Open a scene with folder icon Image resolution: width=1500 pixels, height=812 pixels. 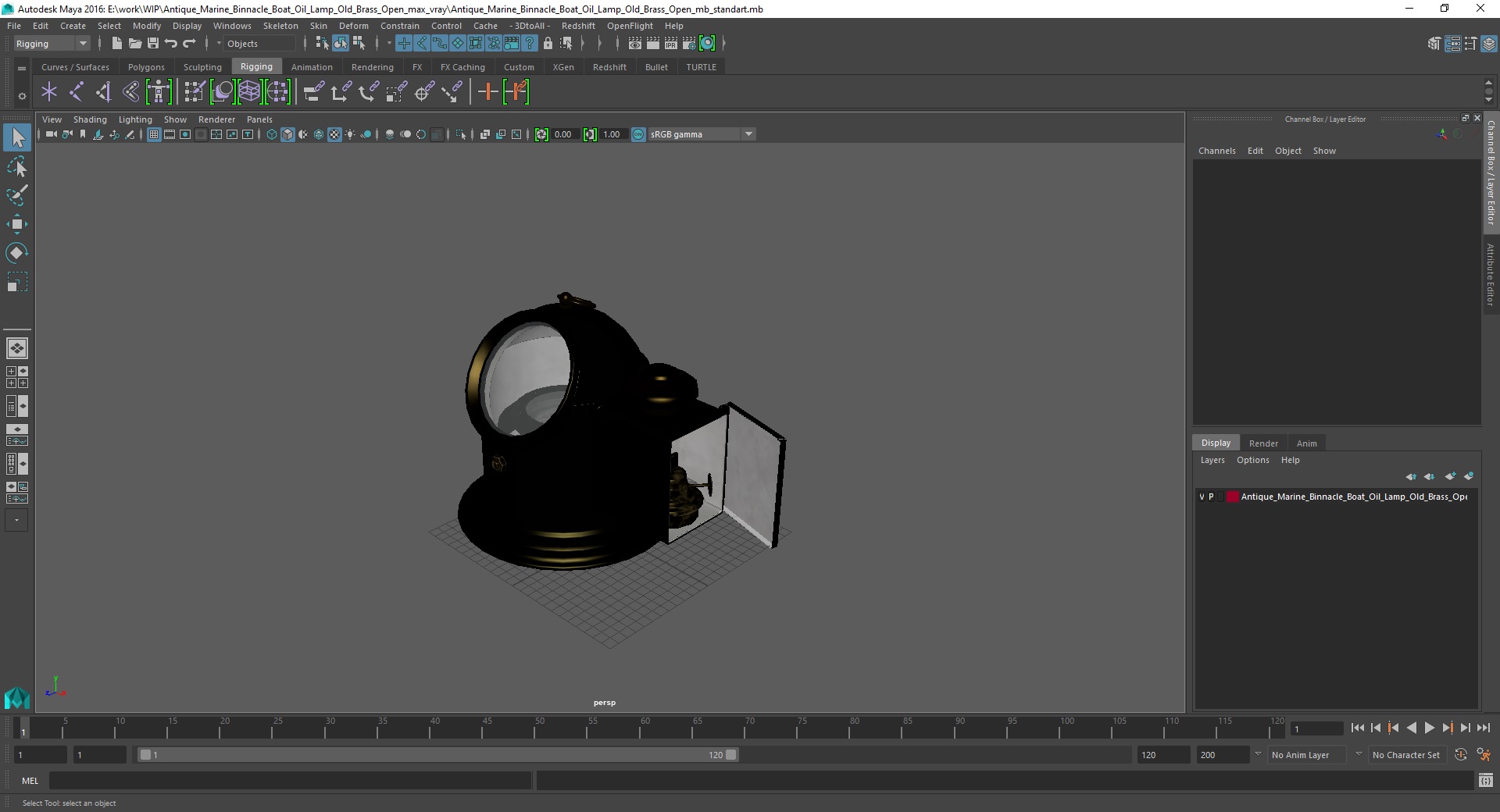pos(134,44)
